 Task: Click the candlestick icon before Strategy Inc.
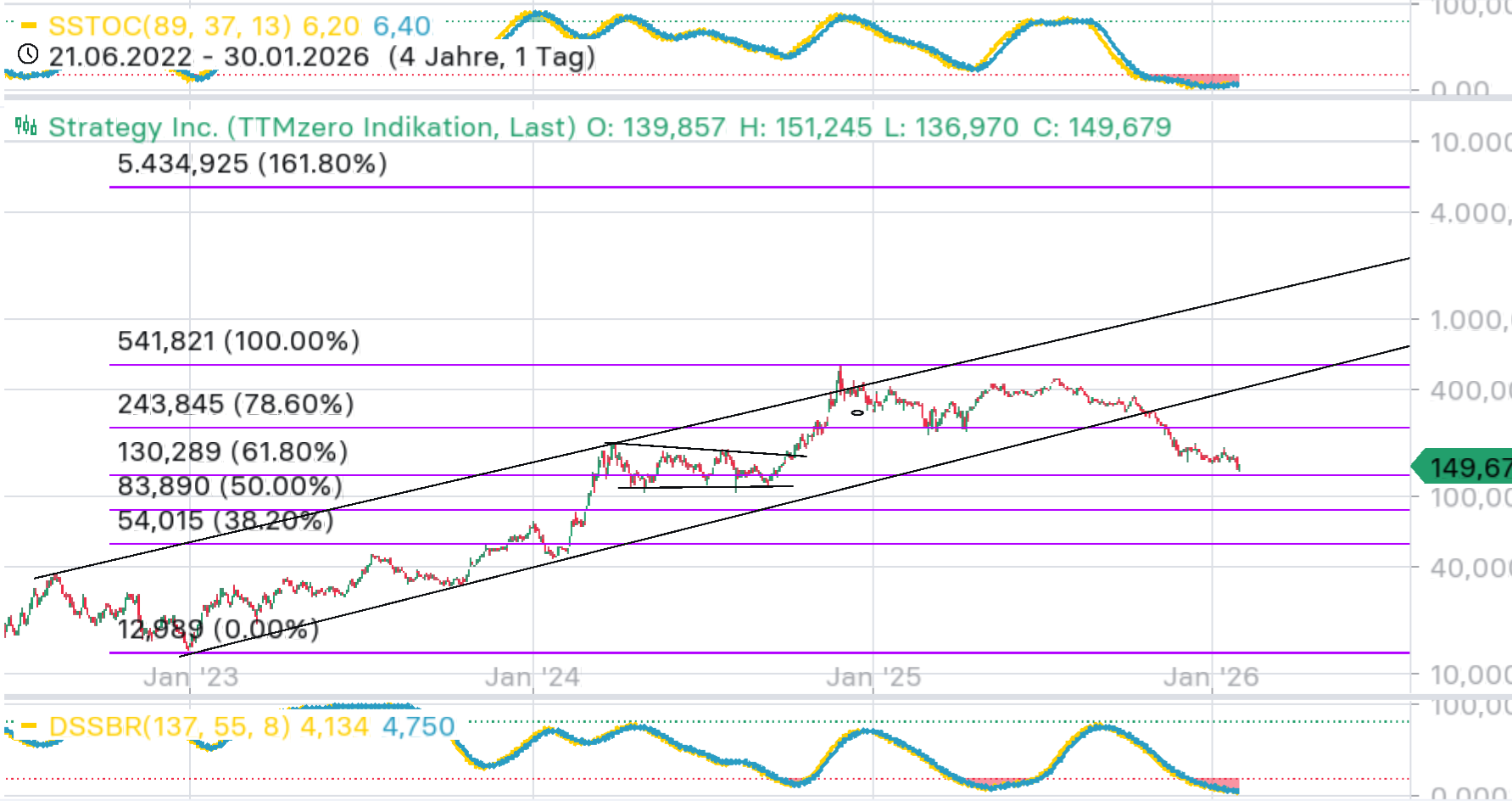tap(26, 126)
